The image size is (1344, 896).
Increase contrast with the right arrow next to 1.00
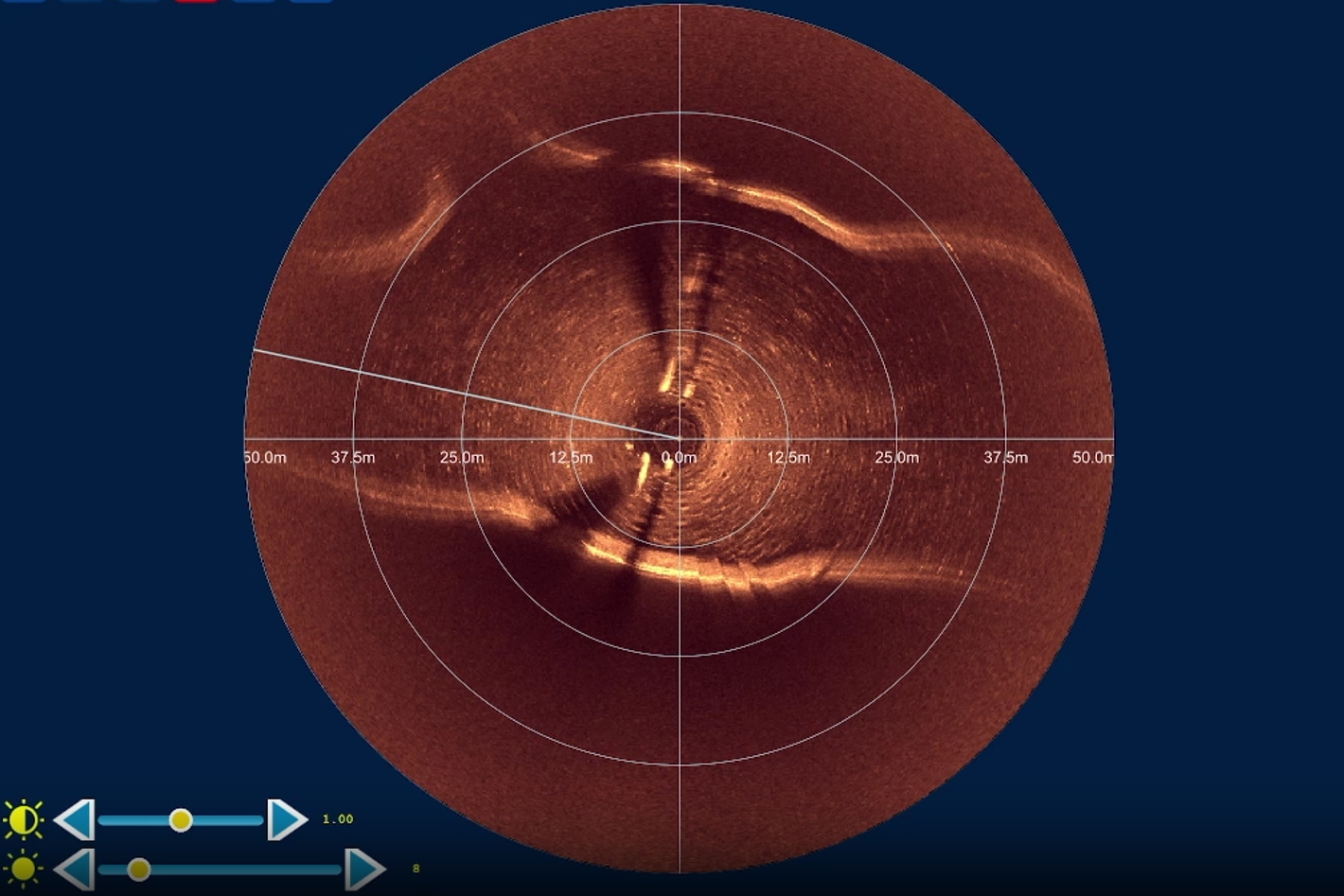pos(288,819)
